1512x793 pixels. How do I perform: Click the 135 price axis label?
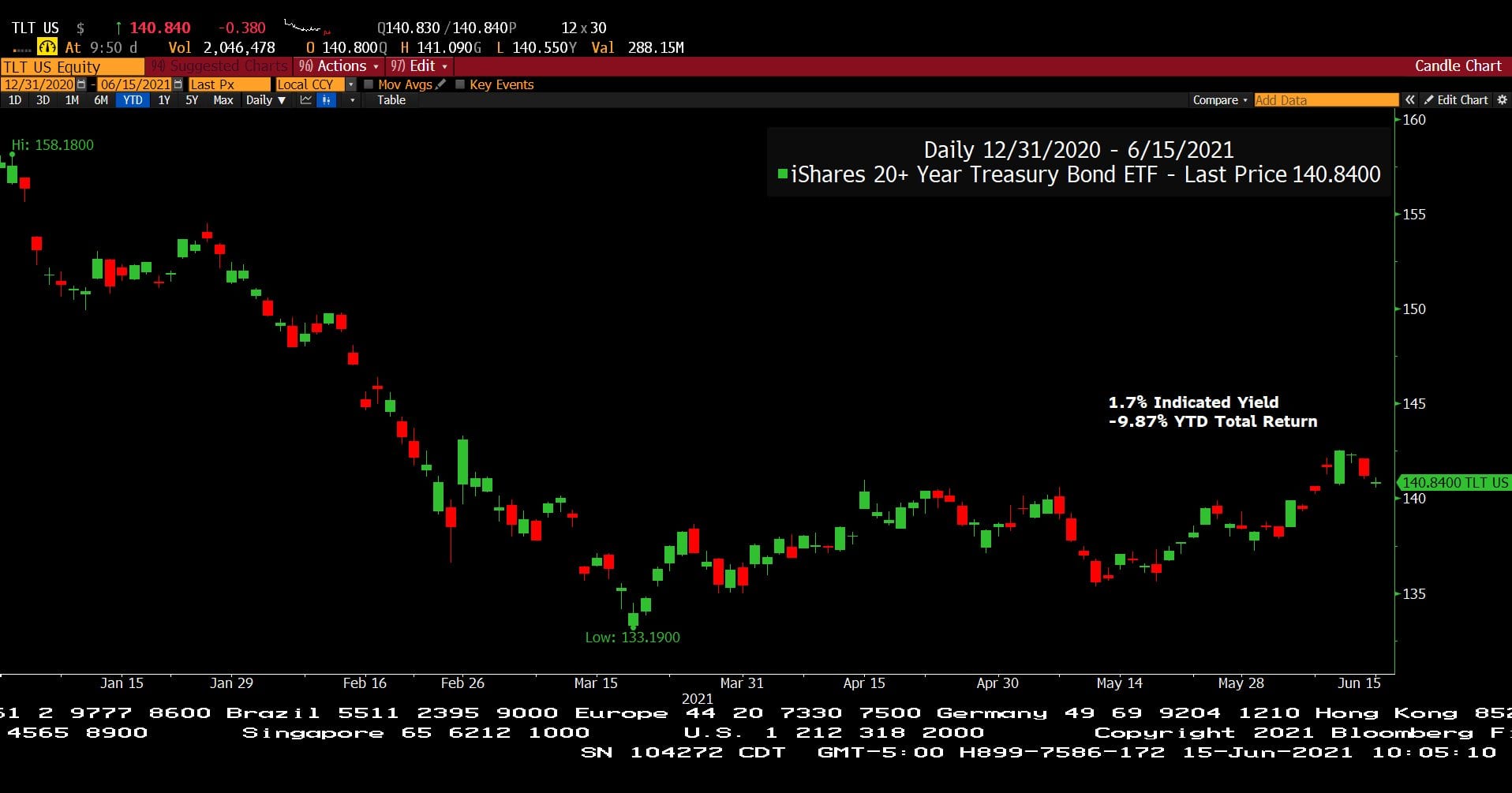click(x=1413, y=594)
